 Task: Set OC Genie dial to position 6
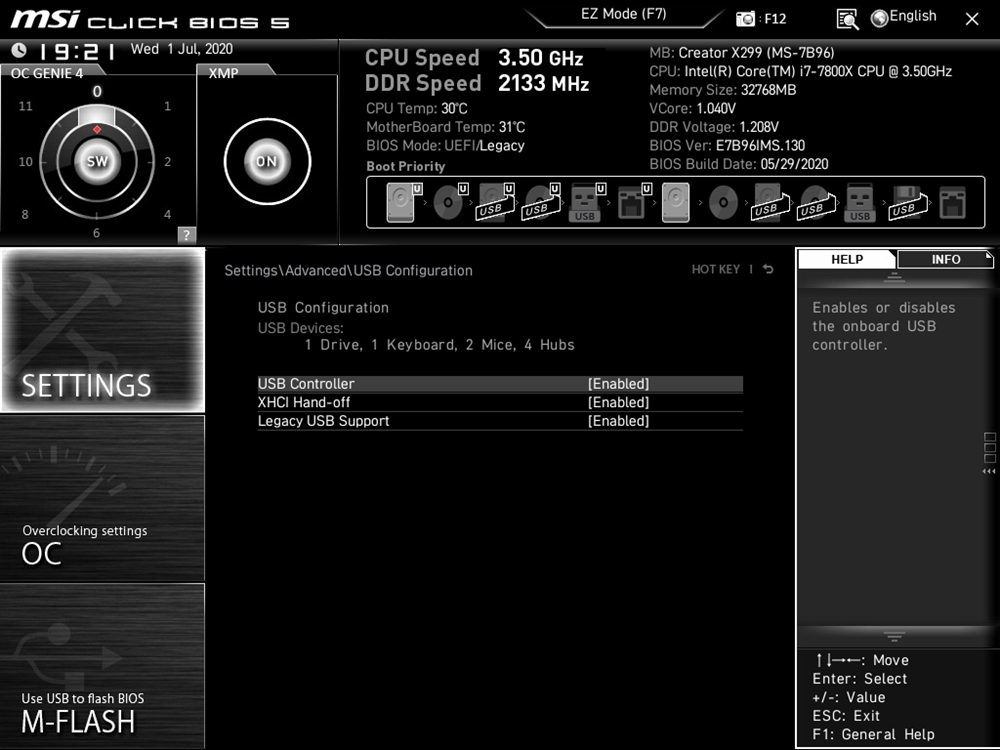coord(96,233)
